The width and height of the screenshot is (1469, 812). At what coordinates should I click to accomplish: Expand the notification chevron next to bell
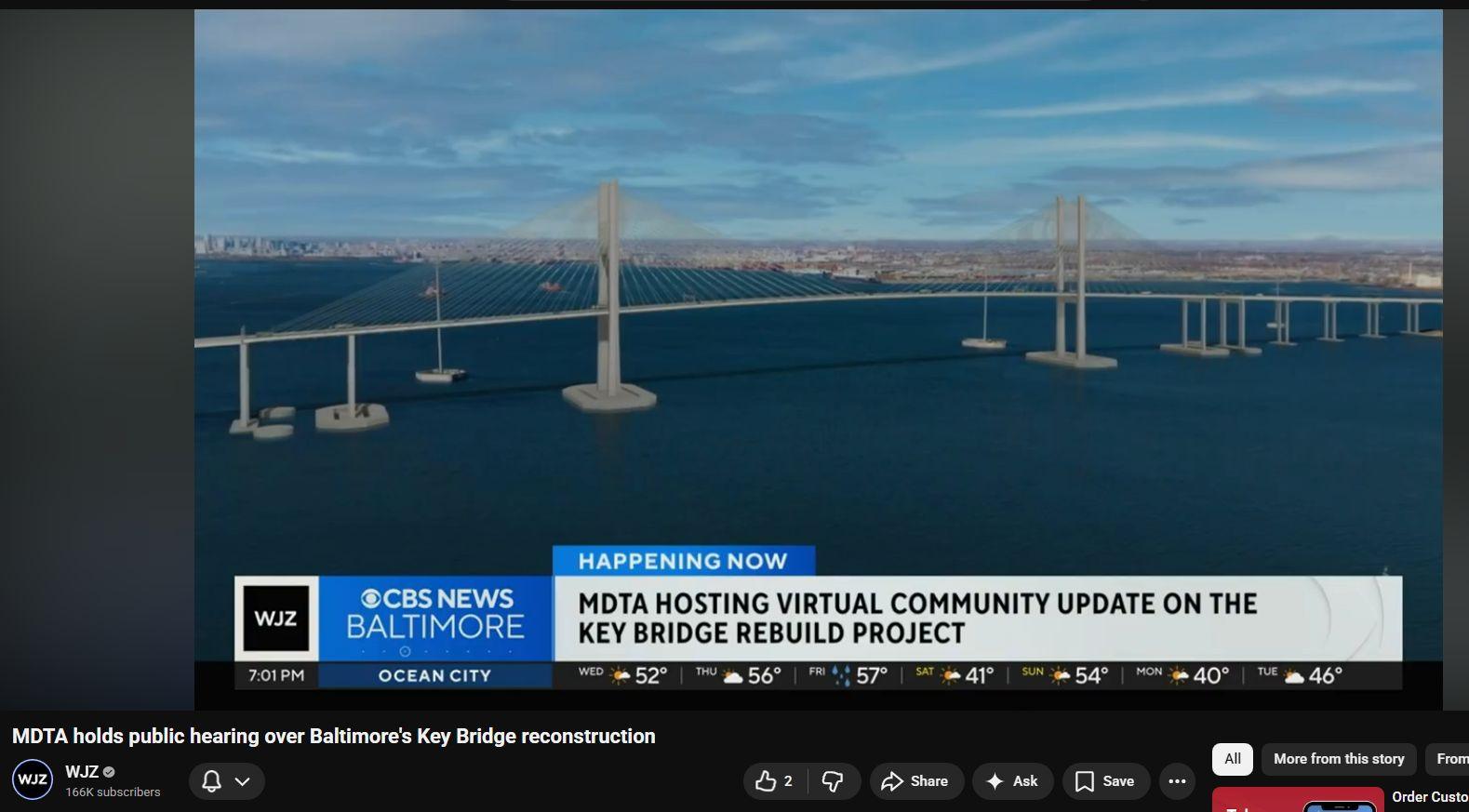tap(243, 781)
